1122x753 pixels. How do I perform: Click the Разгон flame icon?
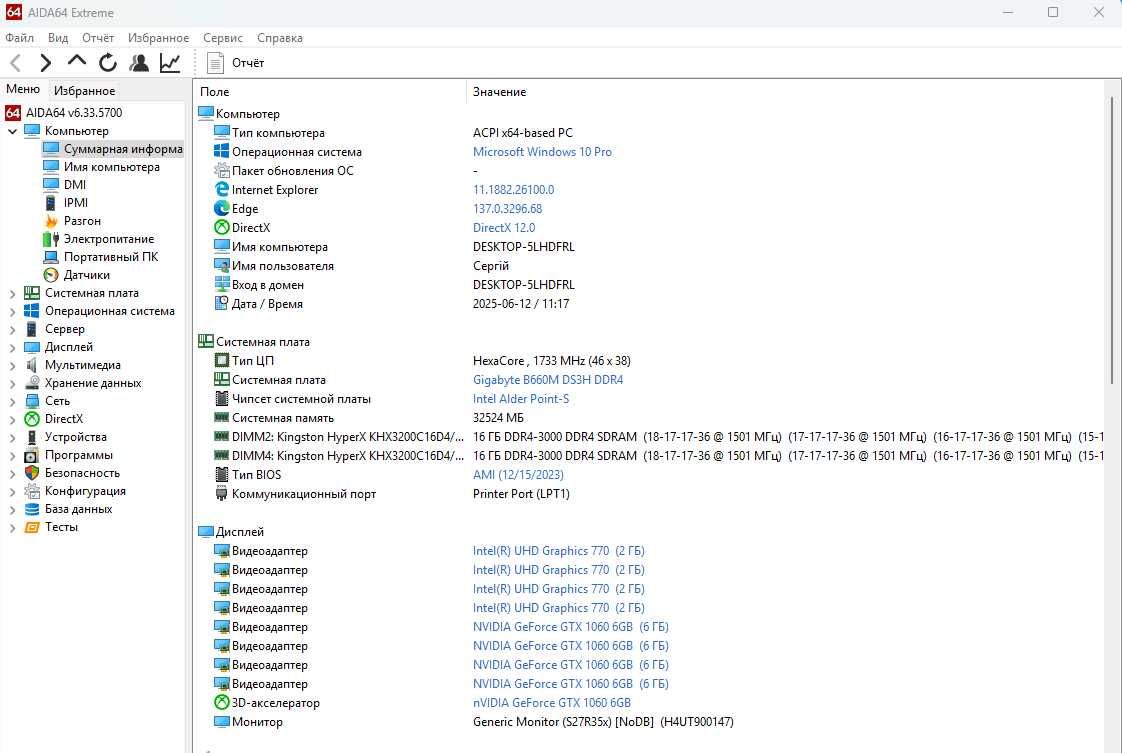click(51, 221)
